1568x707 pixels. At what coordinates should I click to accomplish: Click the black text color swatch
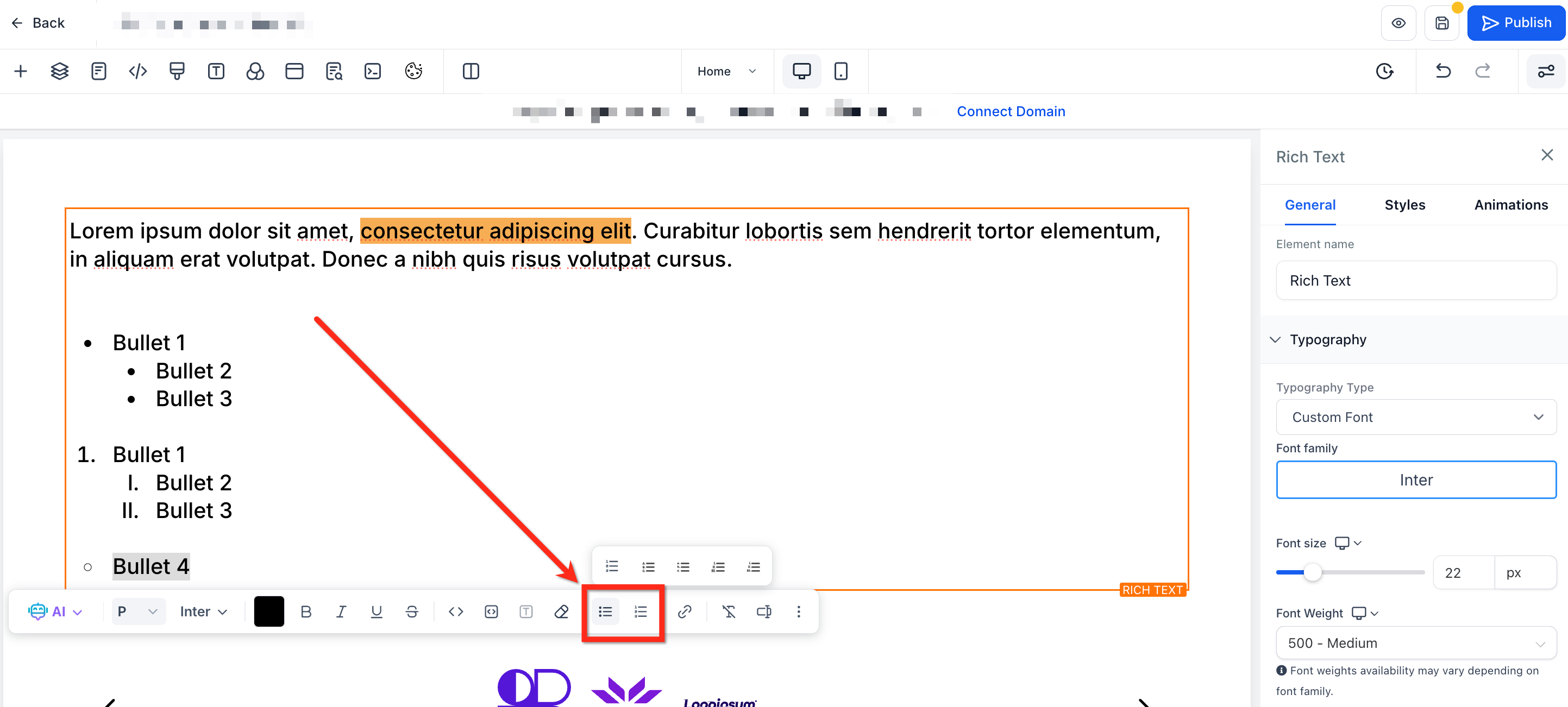[x=269, y=611]
